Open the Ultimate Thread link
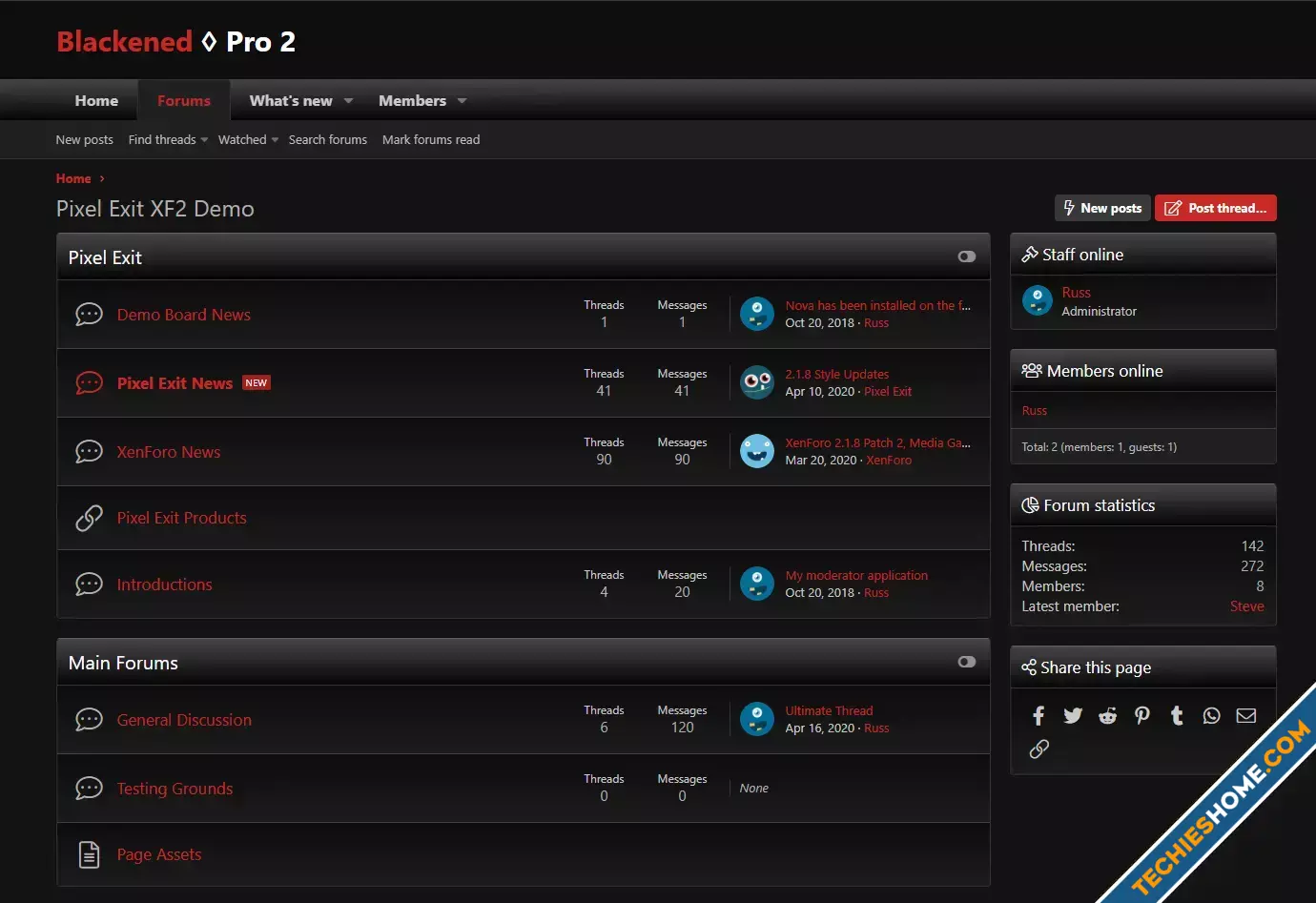Viewport: 1316px width, 903px height. coord(829,710)
